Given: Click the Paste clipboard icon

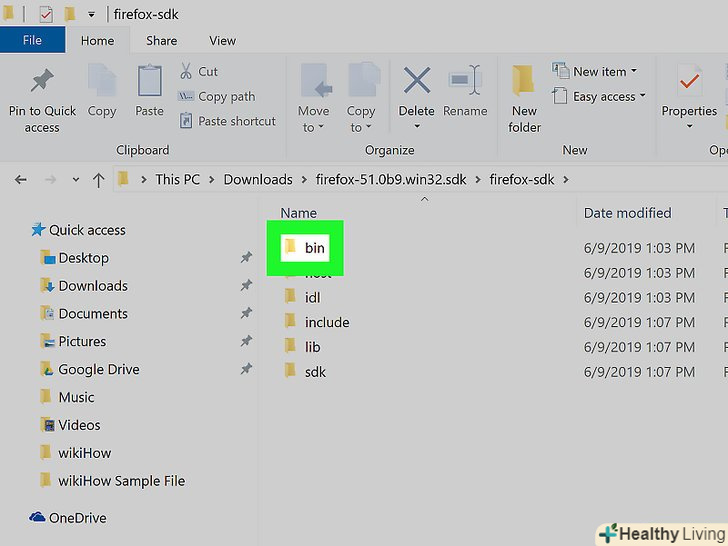Looking at the screenshot, I should (150, 81).
